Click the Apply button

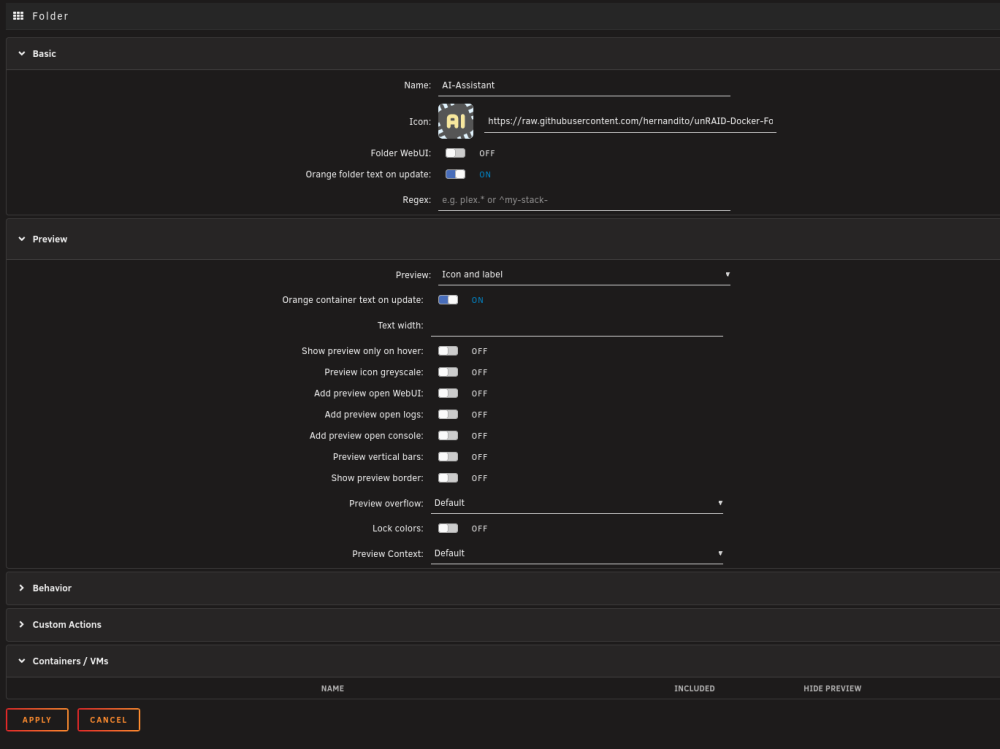pos(37,720)
